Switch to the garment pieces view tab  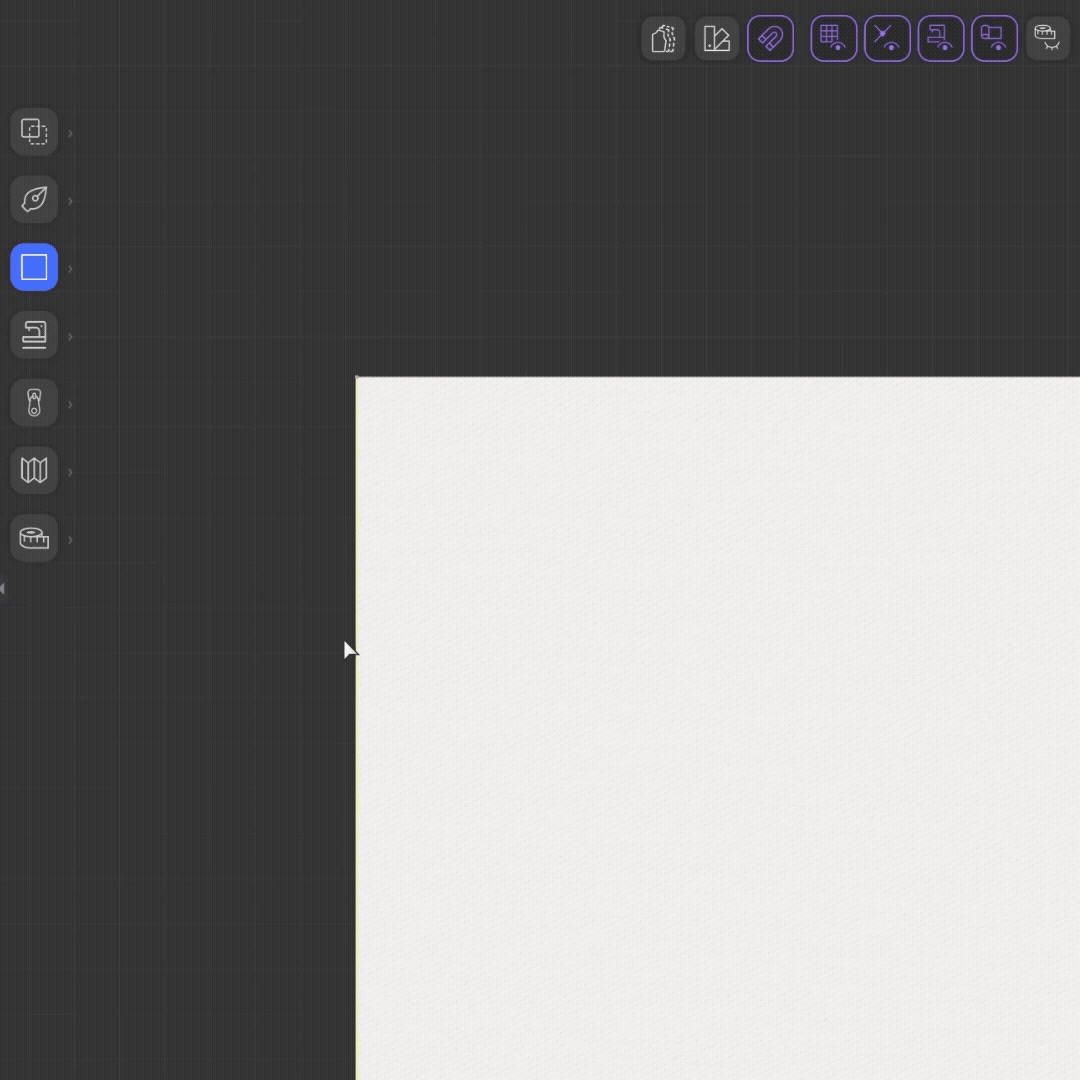pos(663,38)
